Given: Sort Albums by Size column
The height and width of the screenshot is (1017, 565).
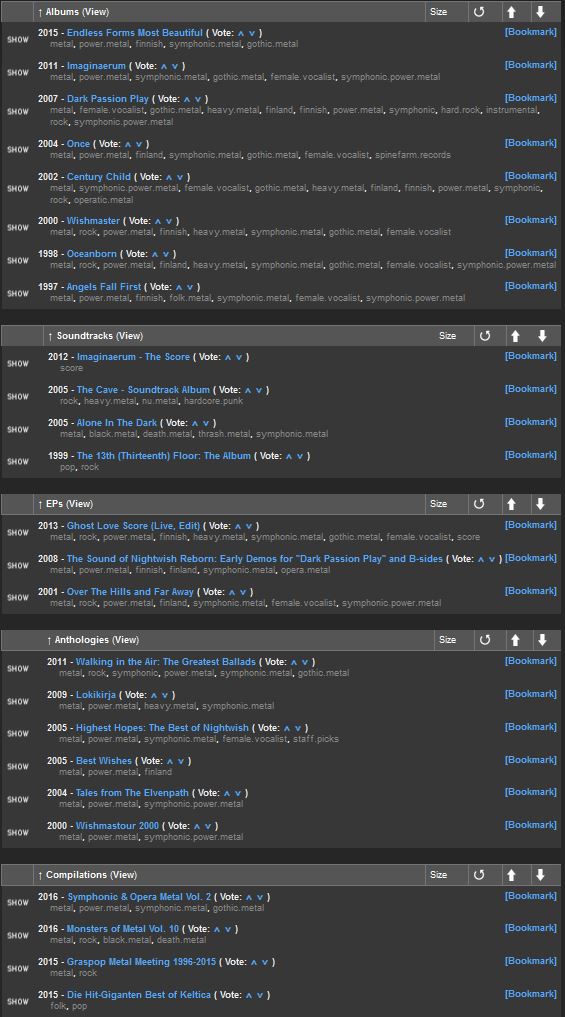Looking at the screenshot, I should [x=439, y=12].
